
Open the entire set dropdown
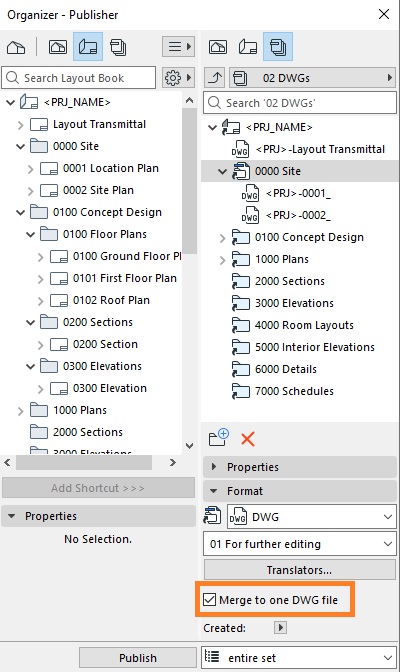298,657
